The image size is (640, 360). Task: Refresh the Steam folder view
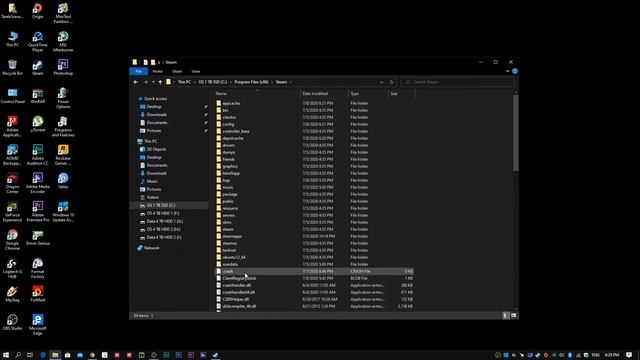click(391, 82)
